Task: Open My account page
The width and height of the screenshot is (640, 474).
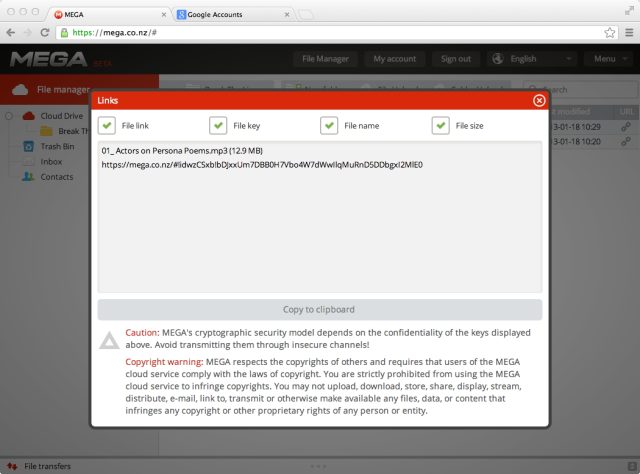Action: tap(395, 59)
